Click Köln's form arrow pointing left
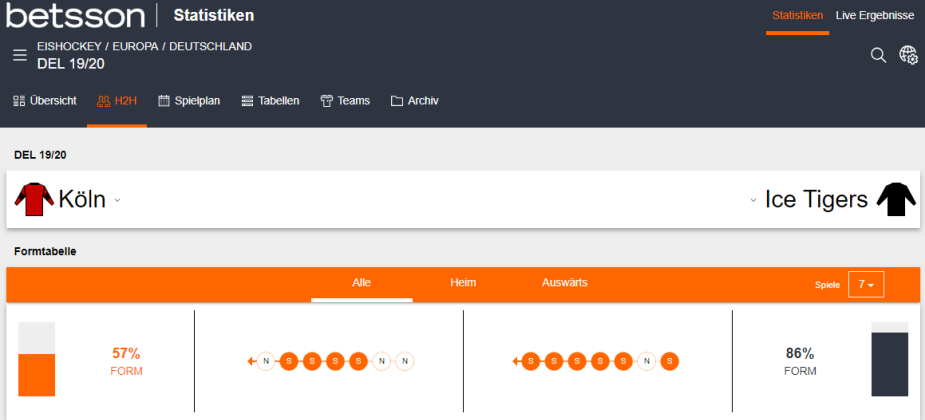This screenshot has width=925, height=420. pyautogui.click(x=251, y=360)
